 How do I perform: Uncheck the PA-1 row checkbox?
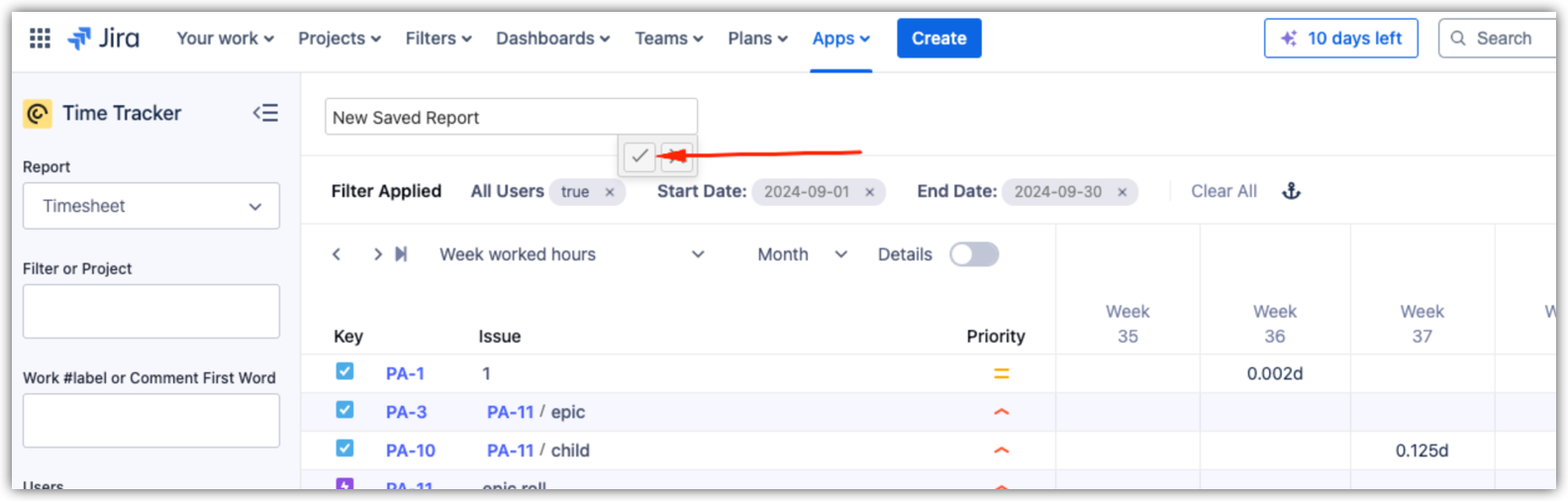(x=344, y=372)
